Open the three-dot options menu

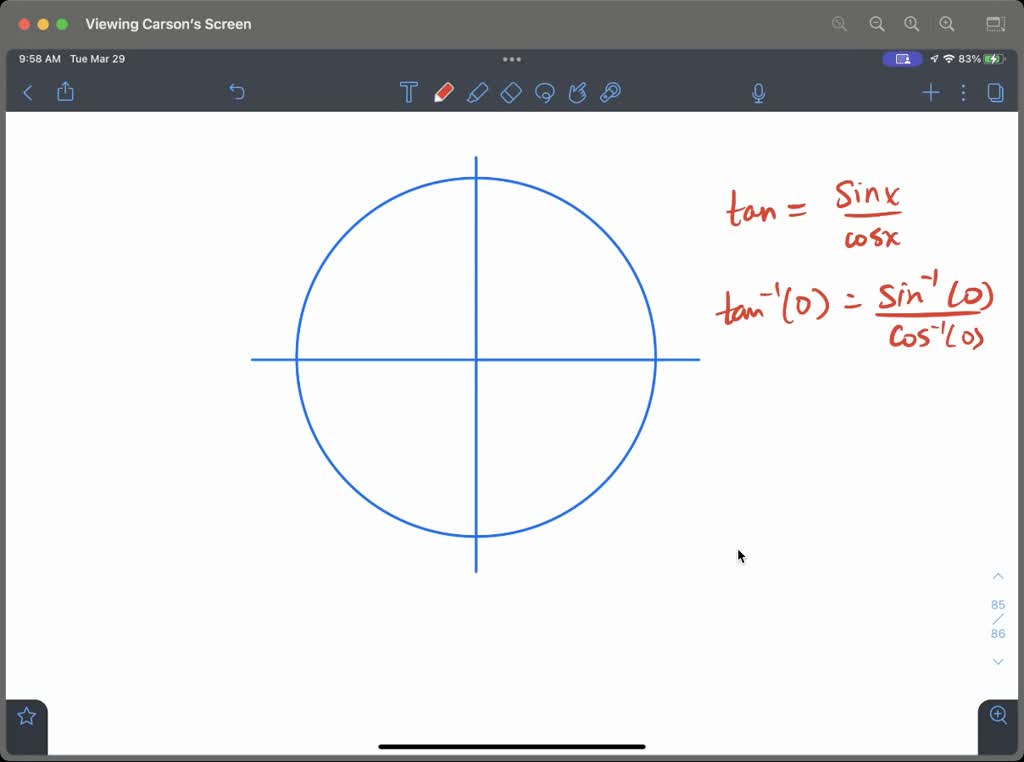coord(963,92)
